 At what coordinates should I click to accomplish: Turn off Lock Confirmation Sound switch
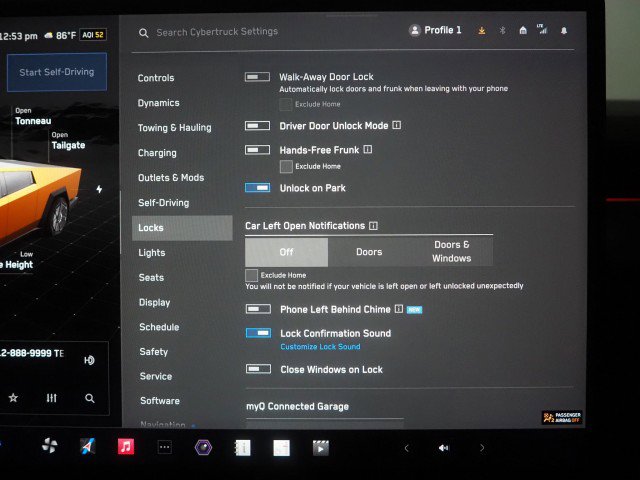(258, 333)
